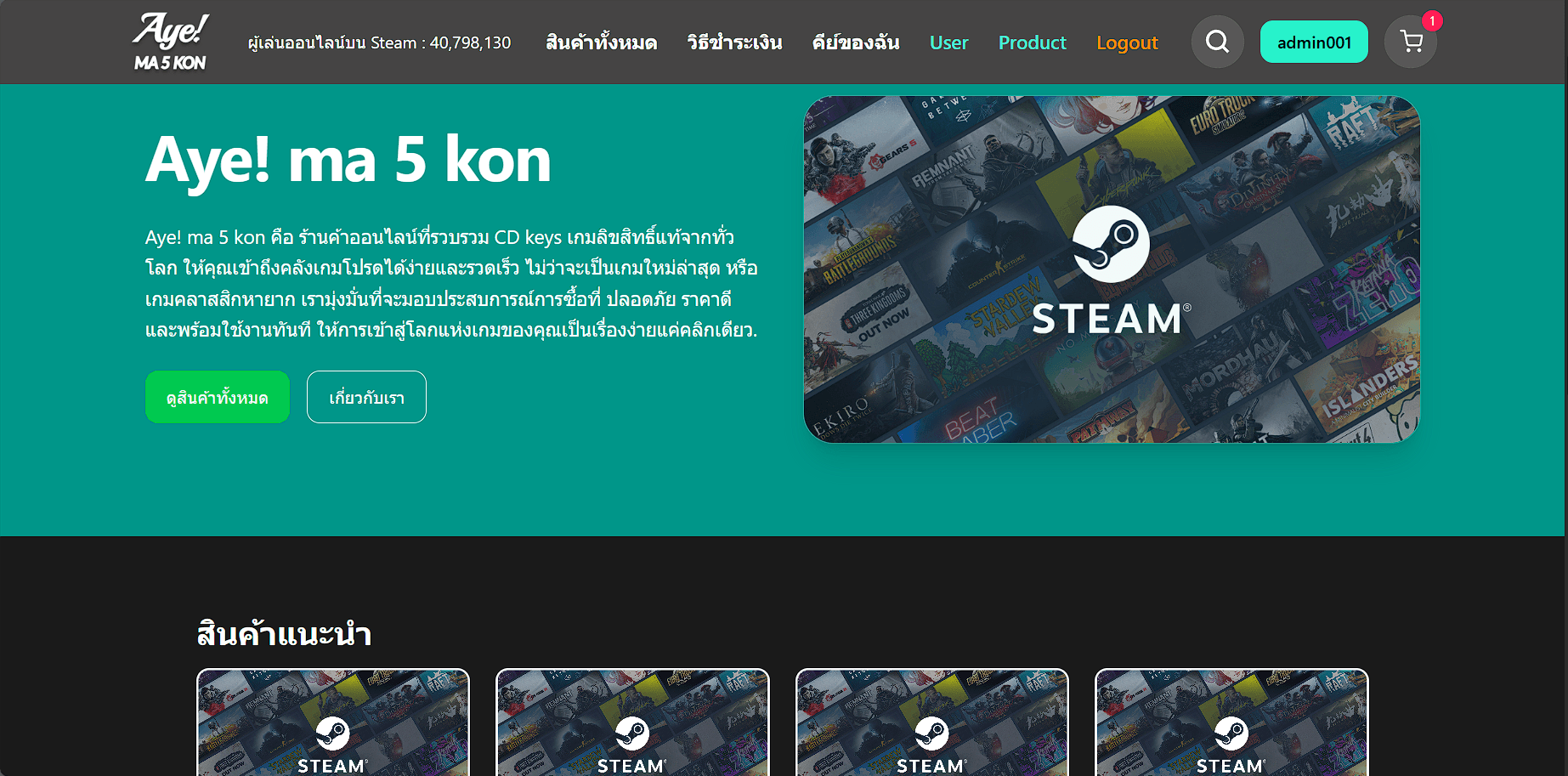
Task: Click the Aye! MA 5 KON logo
Action: coord(170,42)
